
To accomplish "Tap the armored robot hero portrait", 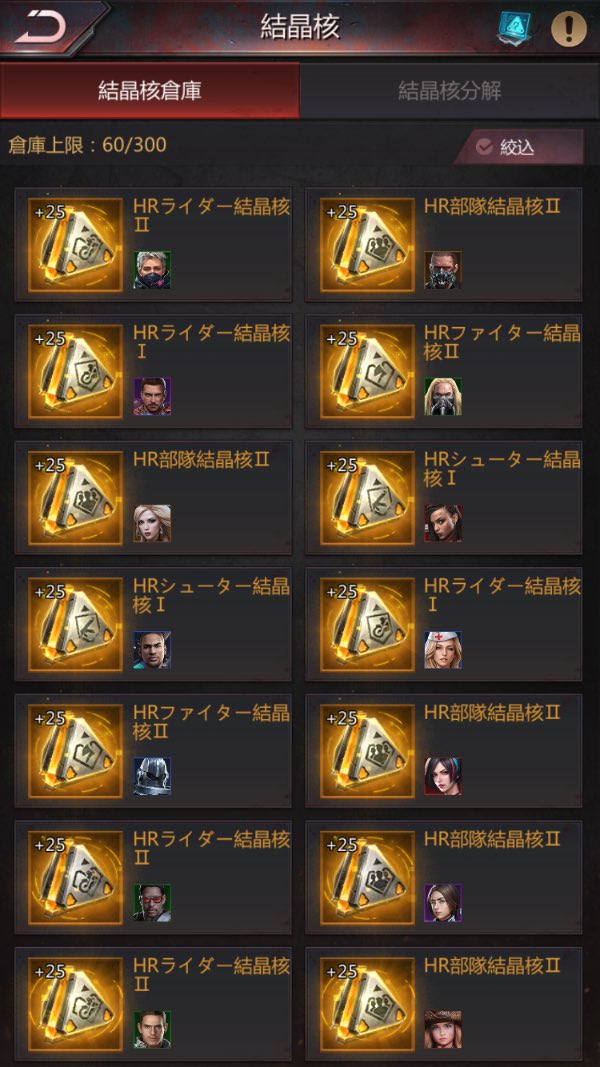I will (152, 776).
